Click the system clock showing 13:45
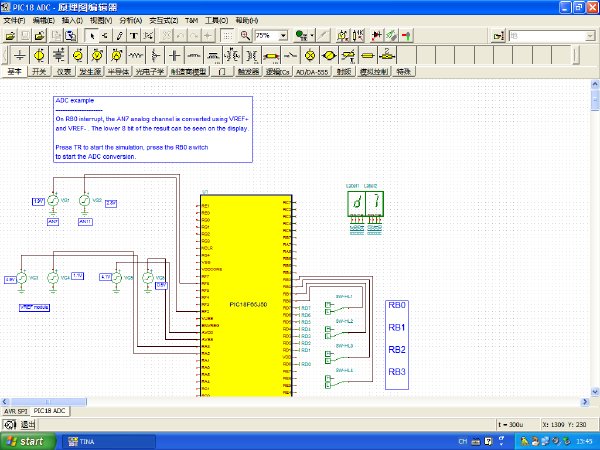Viewport: 600px width, 450px height. pos(585,442)
